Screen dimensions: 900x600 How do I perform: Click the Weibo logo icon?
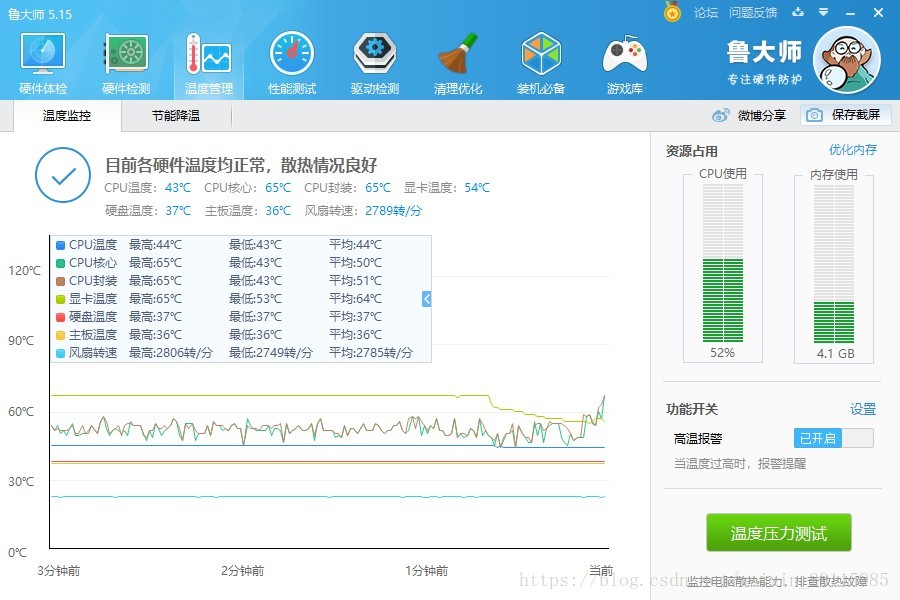point(720,115)
